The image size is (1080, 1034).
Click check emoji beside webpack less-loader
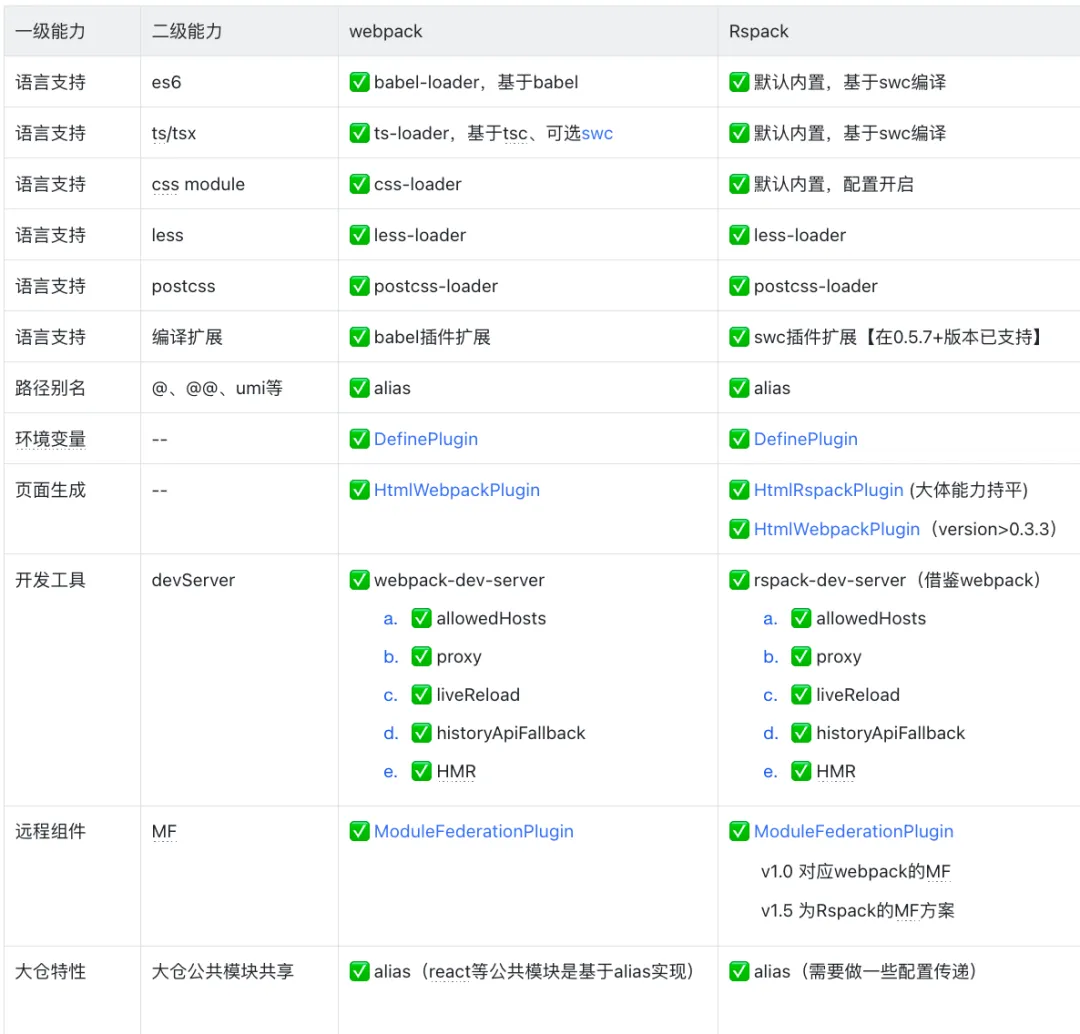pos(360,235)
